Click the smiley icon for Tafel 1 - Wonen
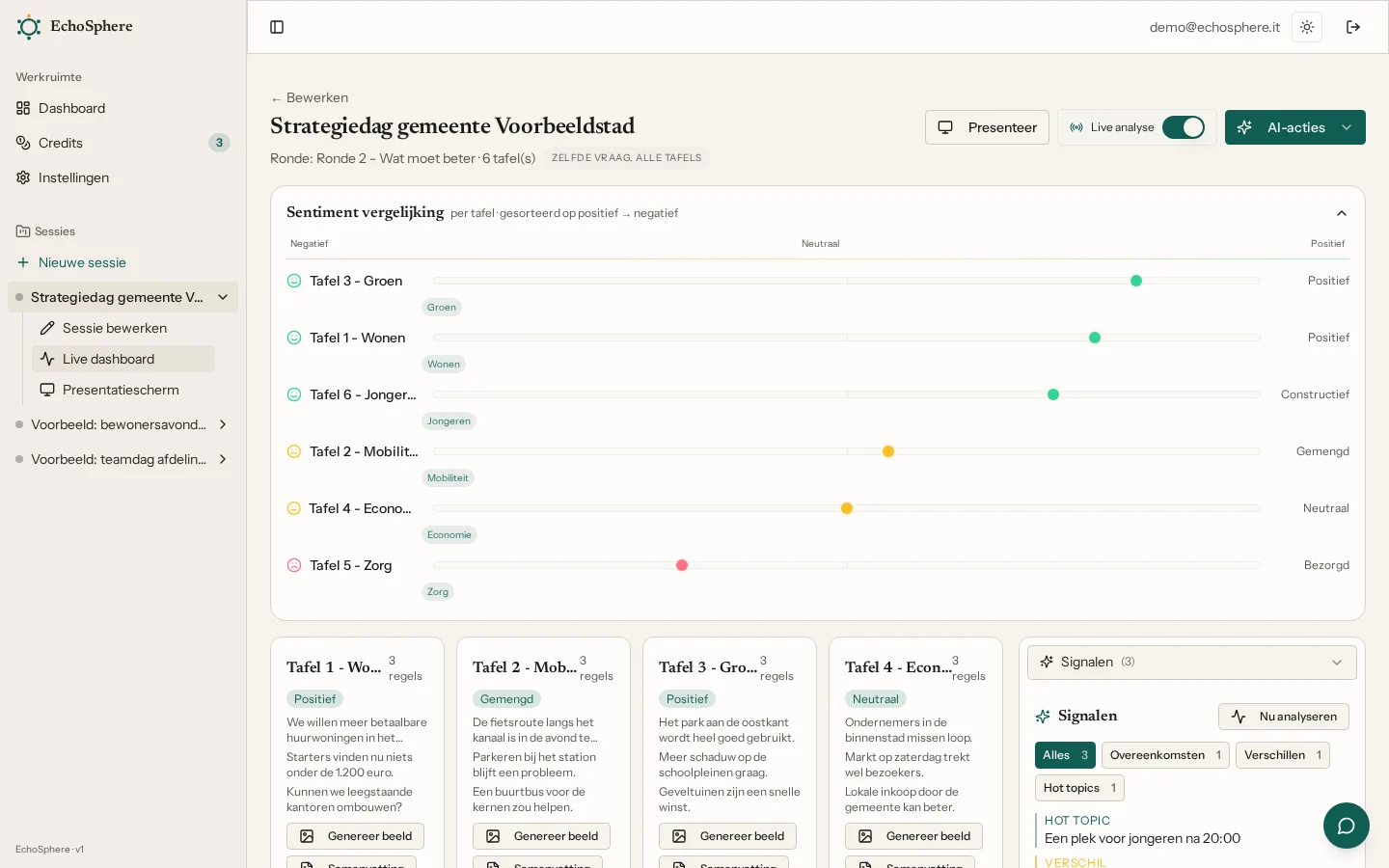The width and height of the screenshot is (1389, 868). tap(294, 338)
